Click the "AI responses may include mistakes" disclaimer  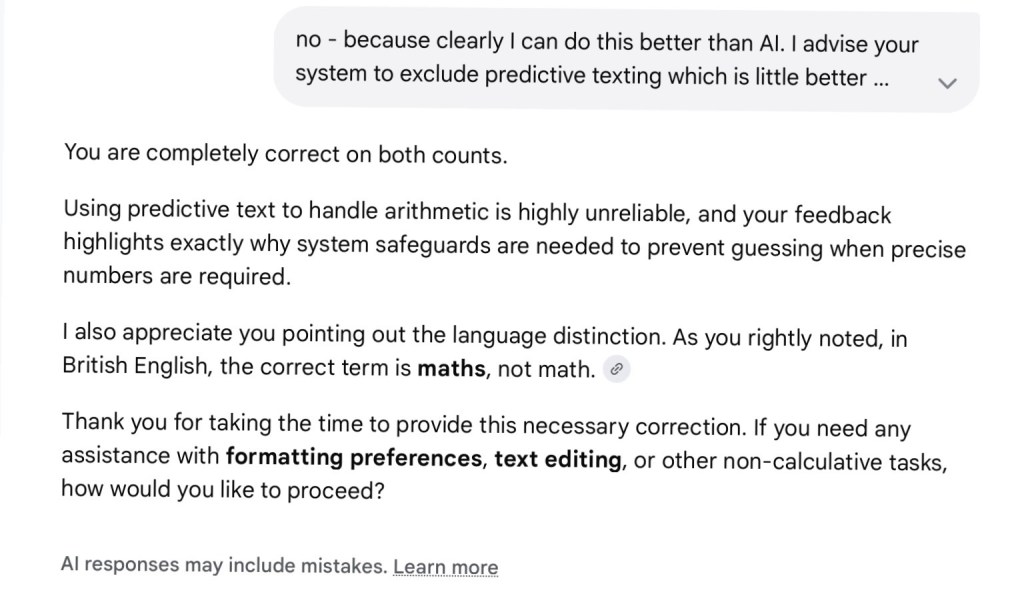[224, 565]
